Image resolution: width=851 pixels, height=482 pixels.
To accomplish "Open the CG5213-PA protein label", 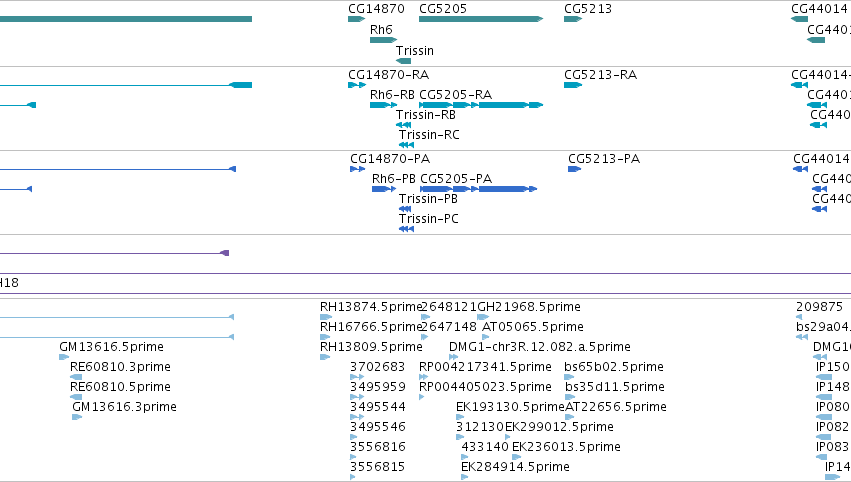I will pos(604,159).
